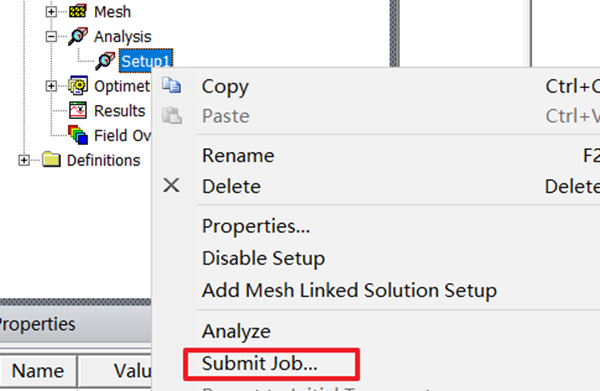Screen dimensions: 600x391
Task: Click the Optimetrics gear icon
Action: [x=78, y=86]
